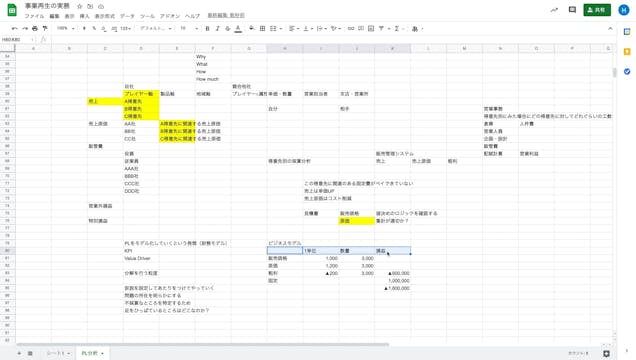Image resolution: width=636 pixels, height=360 pixels.
Task: Open Google Tasks side panel
Action: [627, 71]
